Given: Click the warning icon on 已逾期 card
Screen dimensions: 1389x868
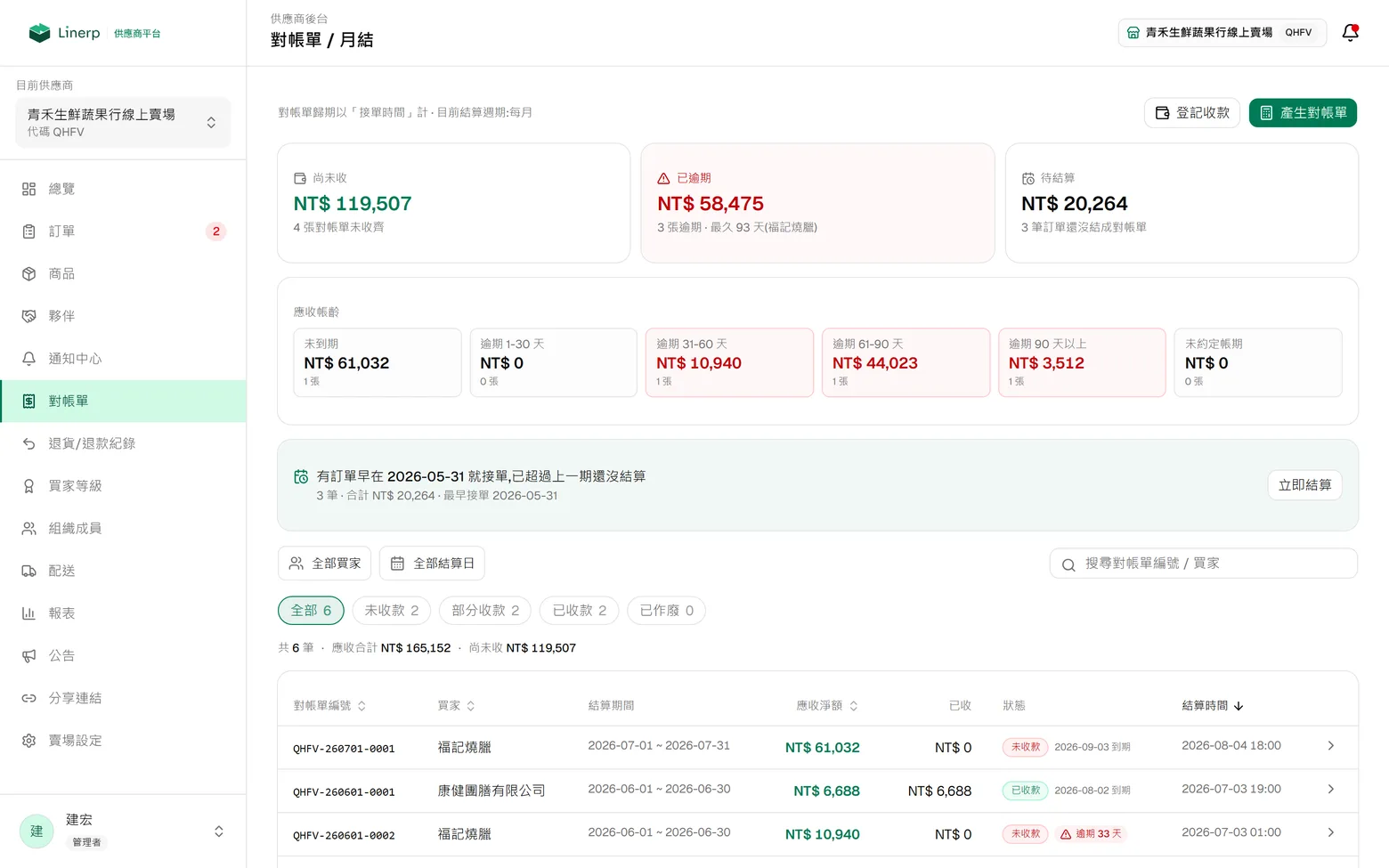Looking at the screenshot, I should pyautogui.click(x=663, y=178).
